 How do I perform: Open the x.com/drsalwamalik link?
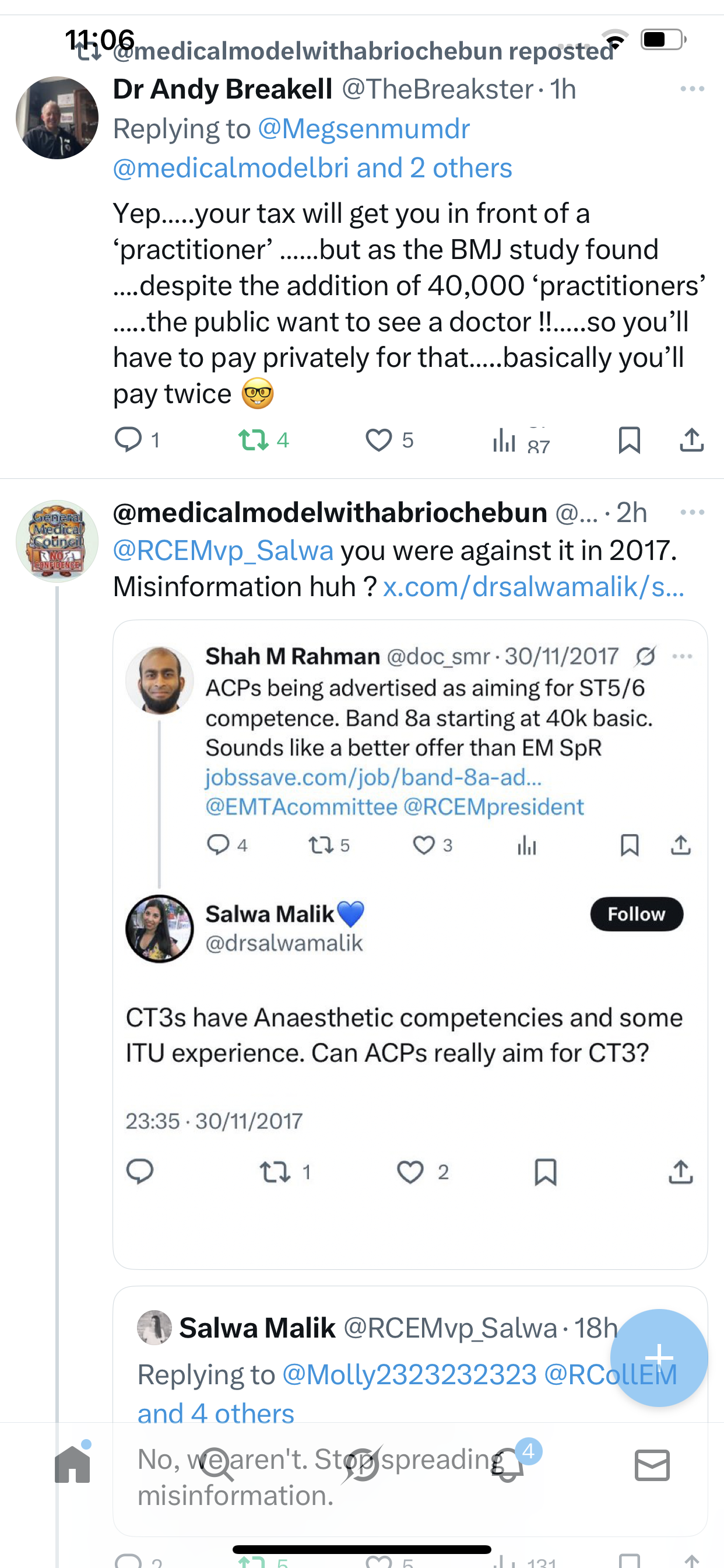click(533, 587)
